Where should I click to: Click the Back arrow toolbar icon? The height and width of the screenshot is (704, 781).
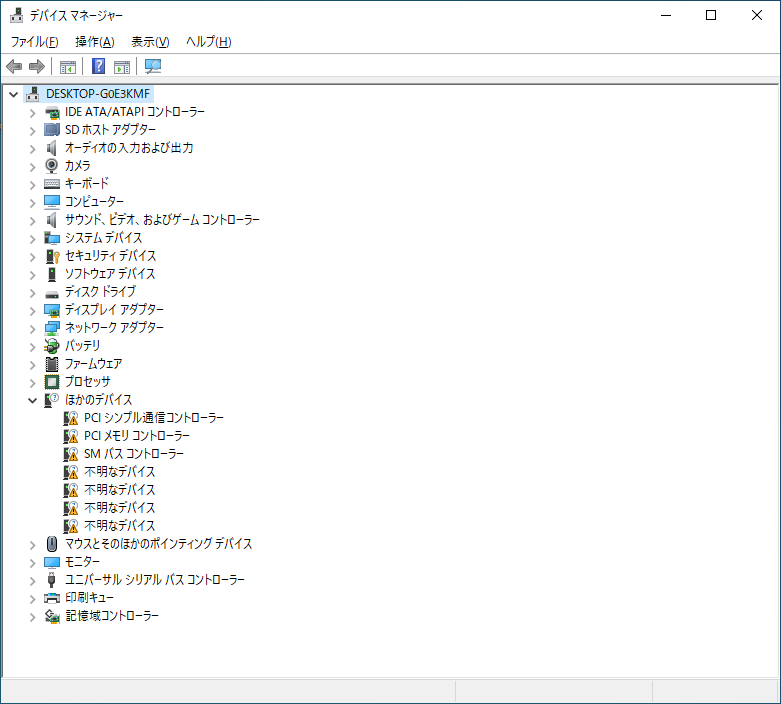[x=14, y=66]
